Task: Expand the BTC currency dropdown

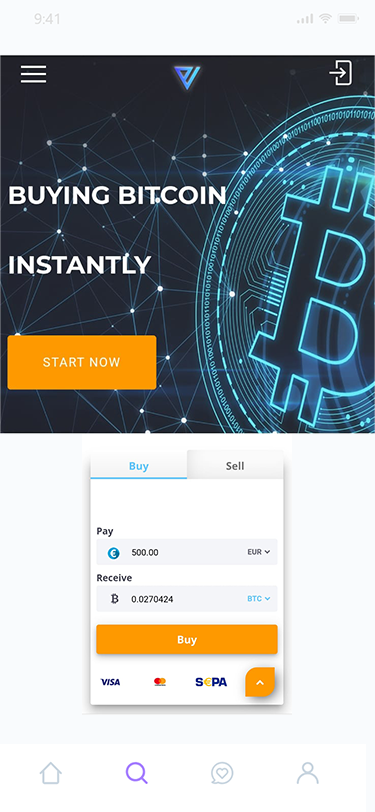Action: [x=258, y=599]
